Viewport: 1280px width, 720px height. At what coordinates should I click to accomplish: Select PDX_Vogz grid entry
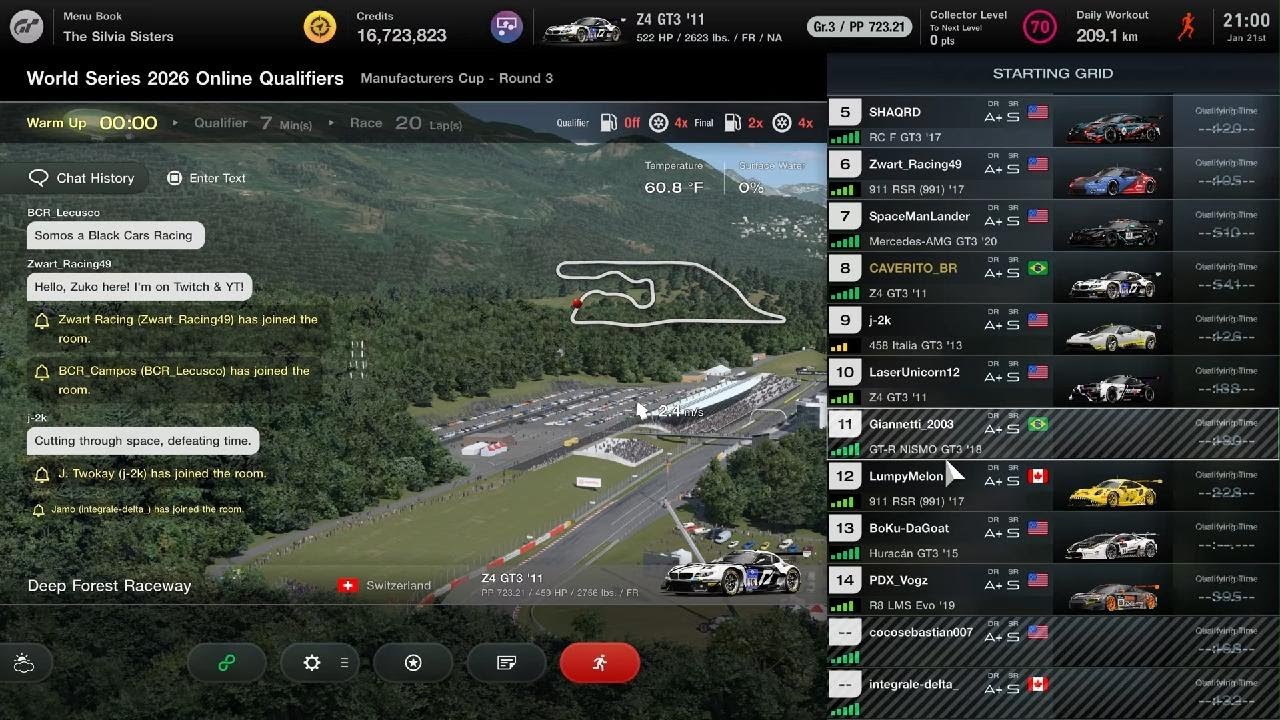pyautogui.click(x=1054, y=589)
